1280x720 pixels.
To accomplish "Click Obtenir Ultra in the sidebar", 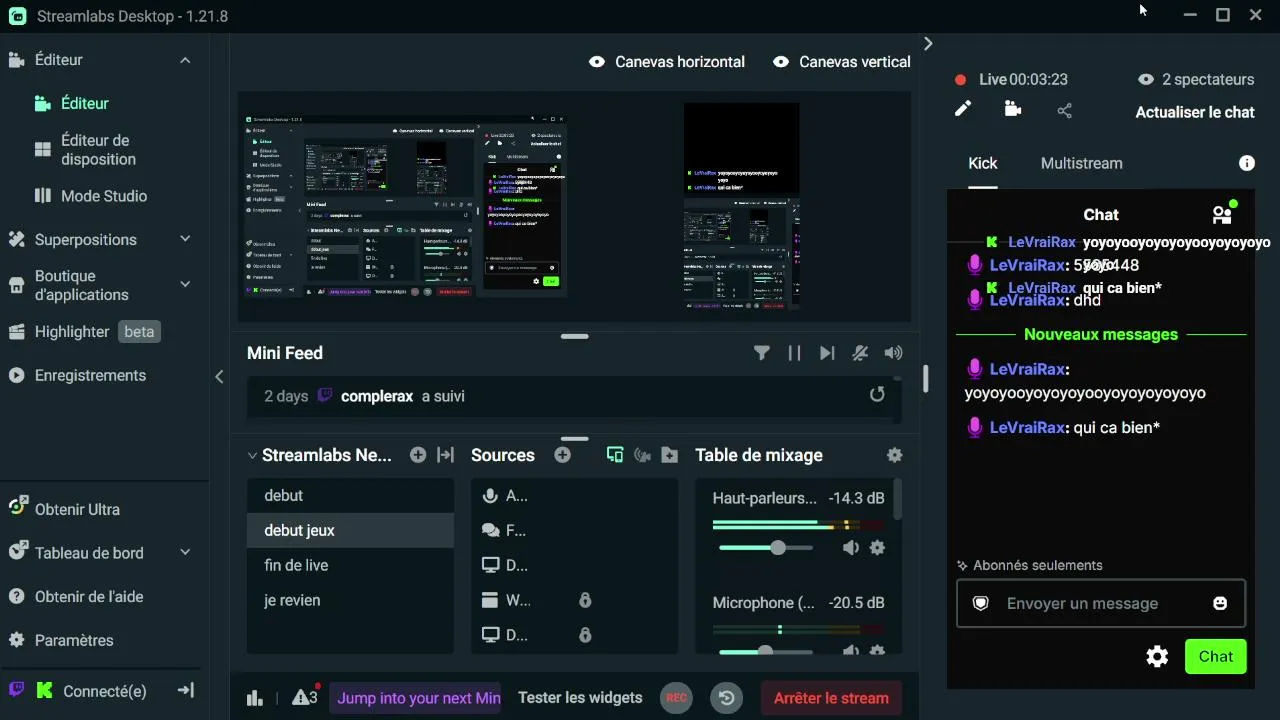I will pyautogui.click(x=64, y=509).
